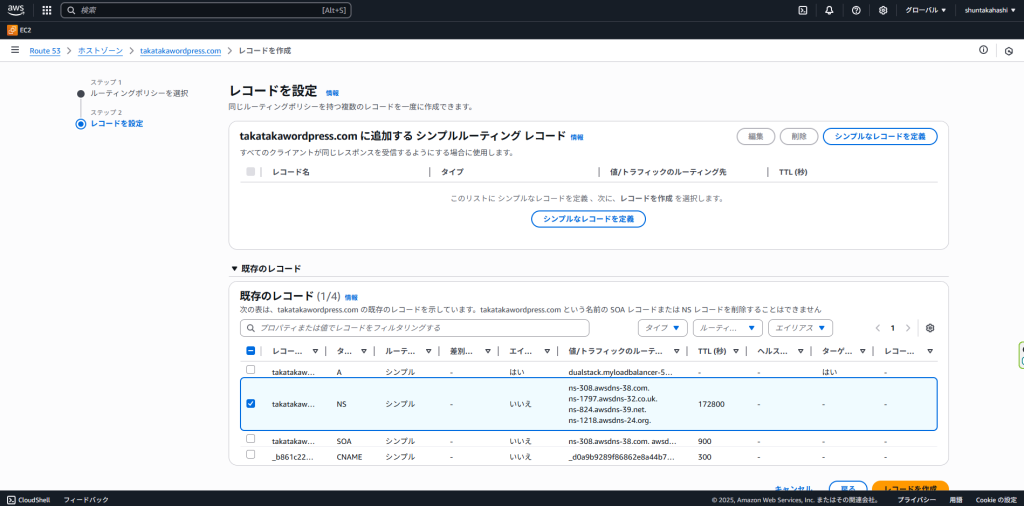Screen dimensions: 1024x506
Task: Uncheck the NS record row checkbox
Action: 251,403
